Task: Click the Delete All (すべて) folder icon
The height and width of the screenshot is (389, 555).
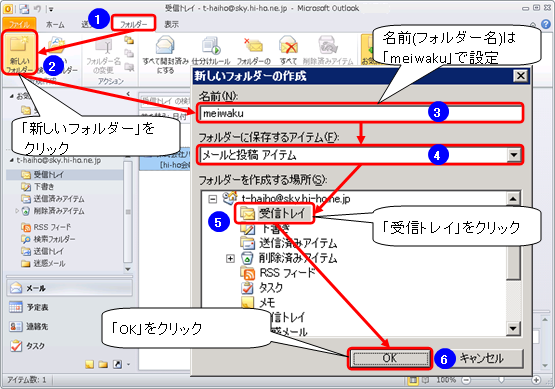Action: (x=288, y=45)
